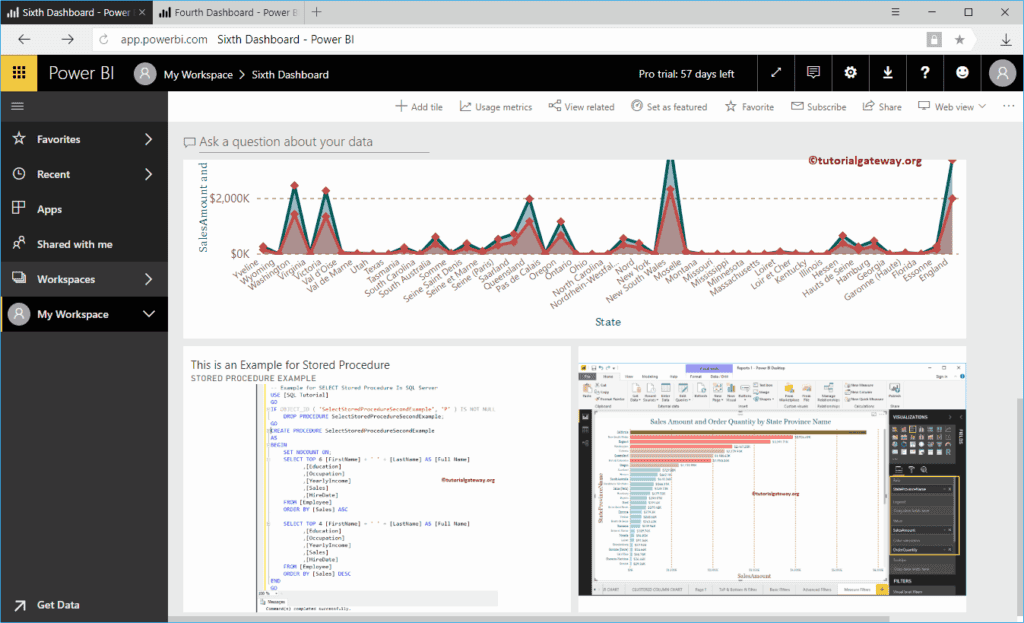Click the browser forward arrow
The width and height of the screenshot is (1024, 623).
coord(67,39)
